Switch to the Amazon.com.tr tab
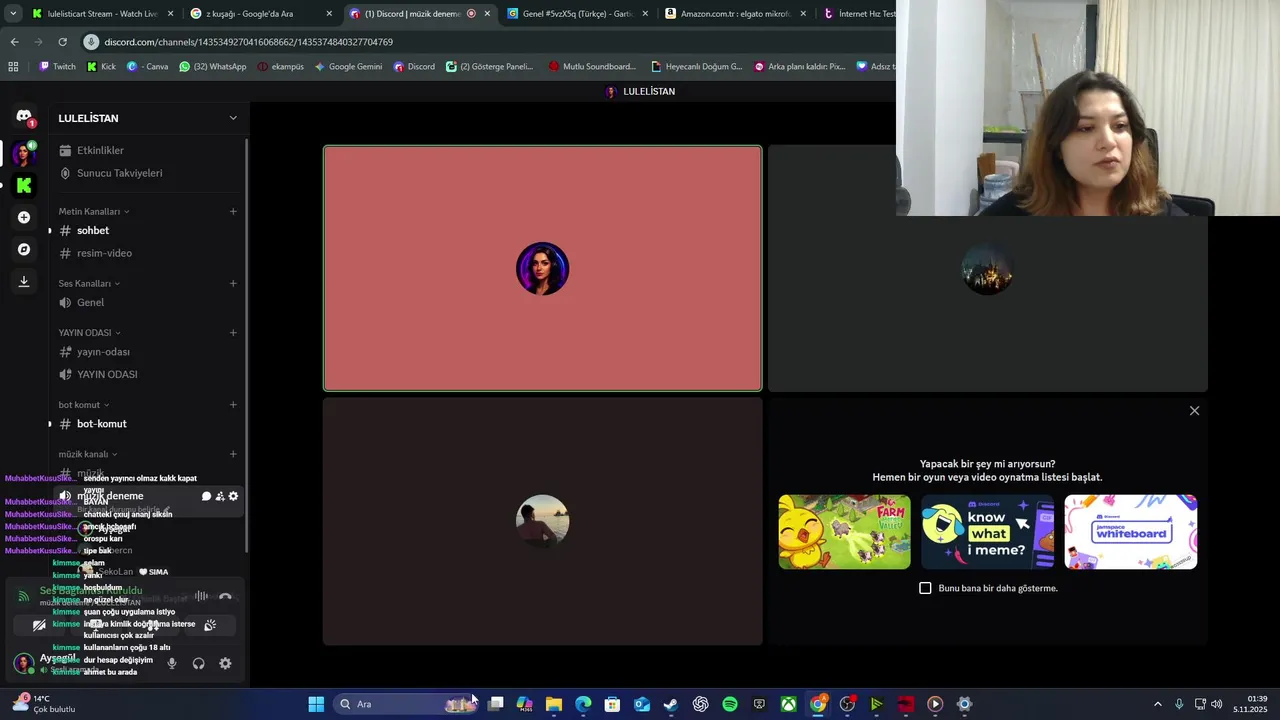 click(735, 14)
